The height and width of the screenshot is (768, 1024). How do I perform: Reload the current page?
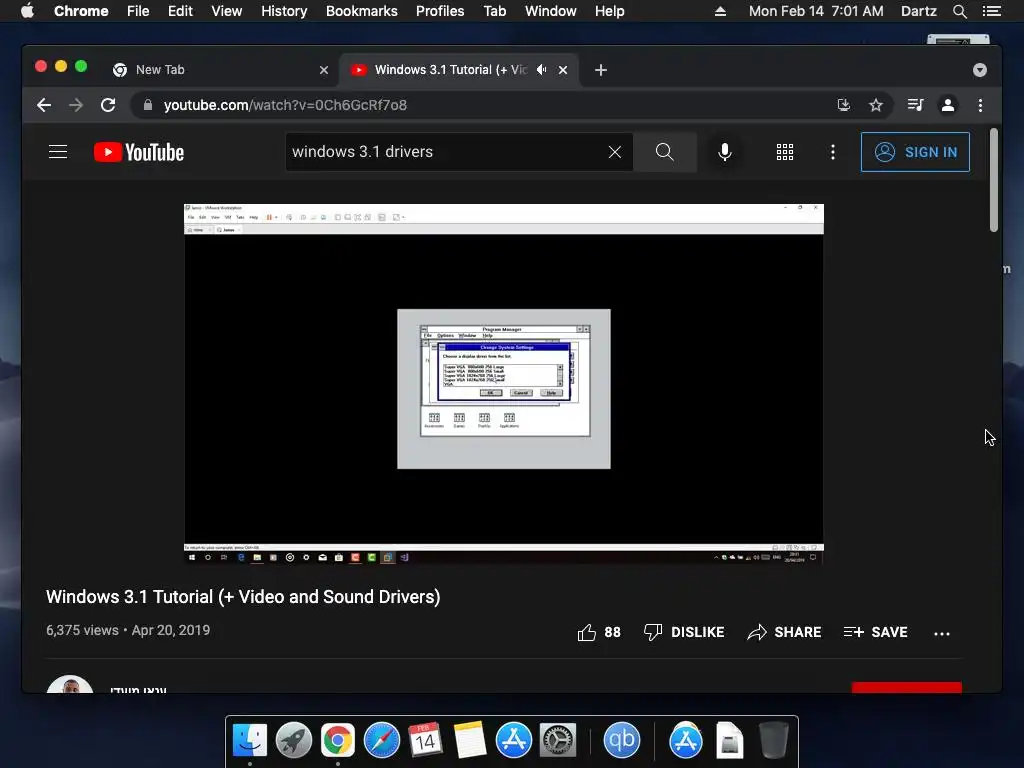[108, 105]
